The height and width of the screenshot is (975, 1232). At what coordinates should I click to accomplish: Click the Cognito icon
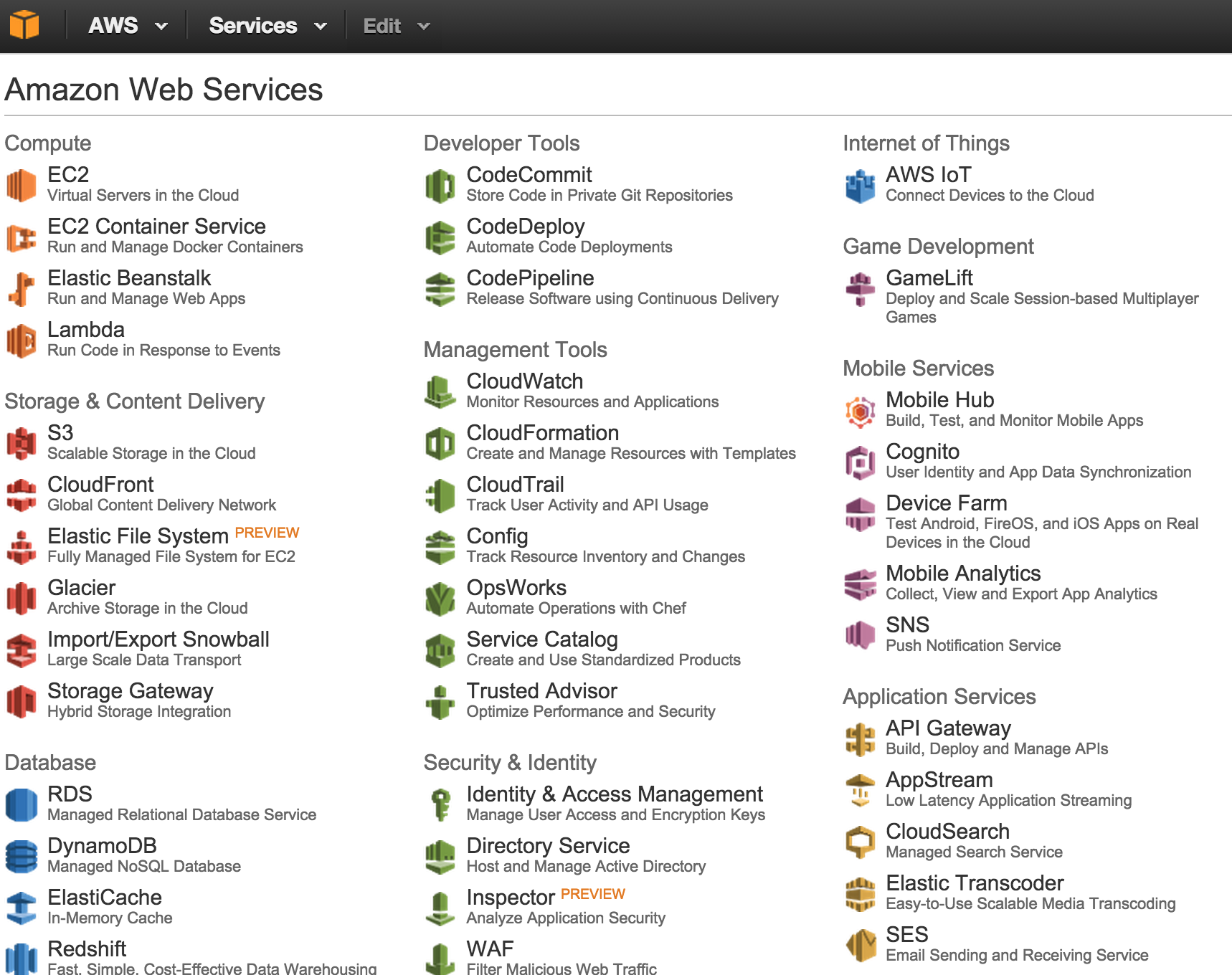click(860, 462)
